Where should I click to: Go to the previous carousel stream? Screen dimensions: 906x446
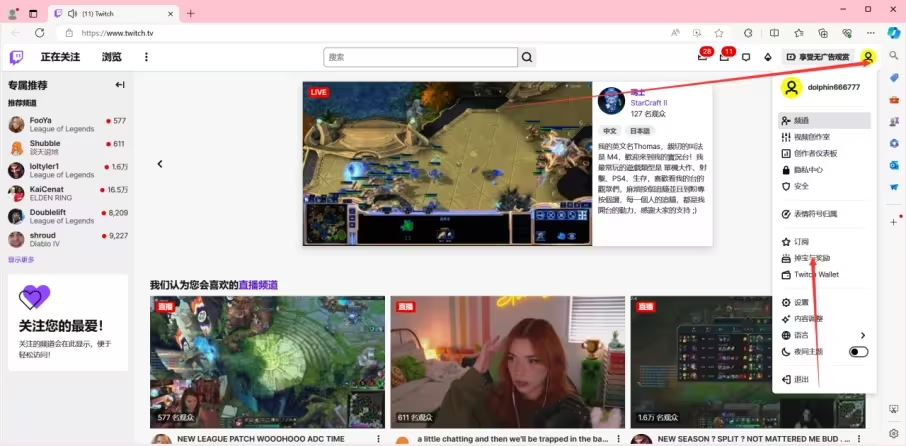click(160, 164)
